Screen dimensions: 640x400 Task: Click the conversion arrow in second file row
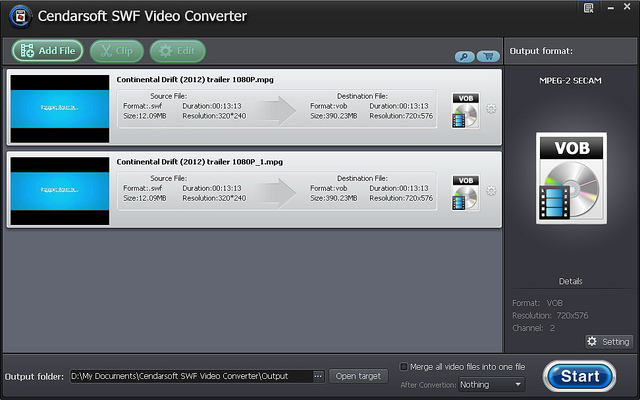[277, 192]
